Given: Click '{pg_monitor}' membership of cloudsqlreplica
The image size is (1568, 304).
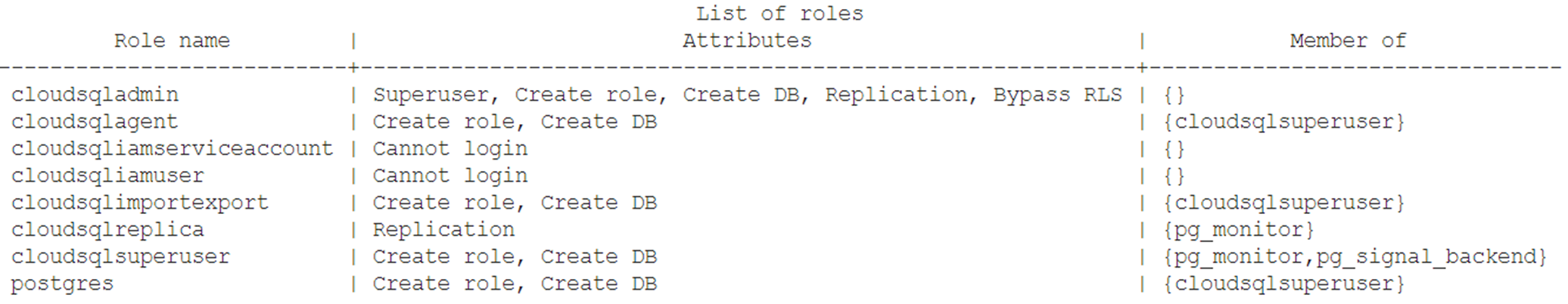Looking at the screenshot, I should pyautogui.click(x=1239, y=230).
